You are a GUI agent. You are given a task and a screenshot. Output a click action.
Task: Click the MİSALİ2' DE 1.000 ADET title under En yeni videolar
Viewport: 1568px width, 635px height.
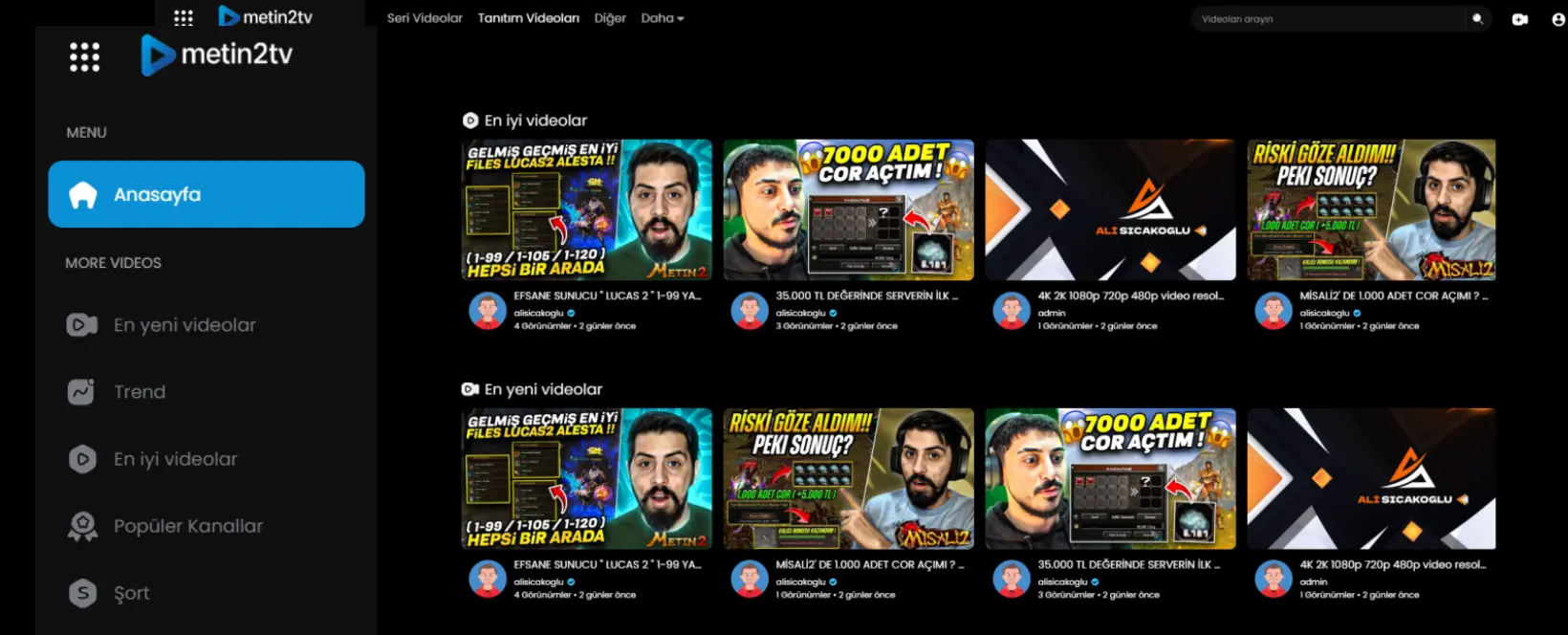tap(870, 565)
